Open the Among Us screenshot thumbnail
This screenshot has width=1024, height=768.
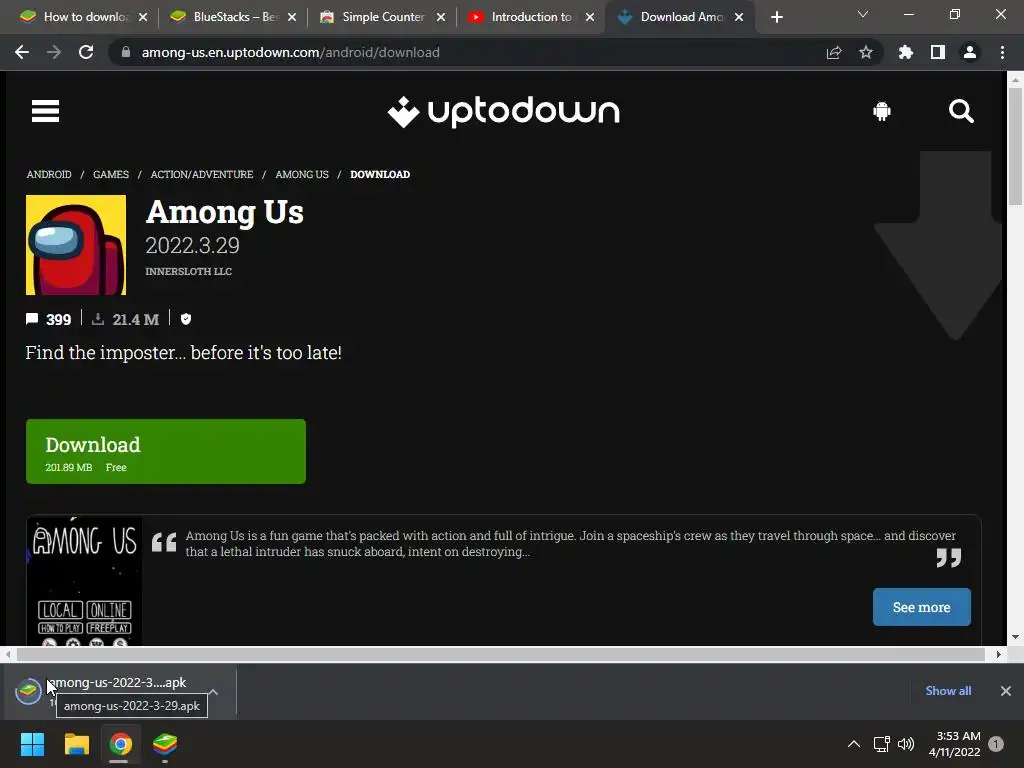click(84, 581)
